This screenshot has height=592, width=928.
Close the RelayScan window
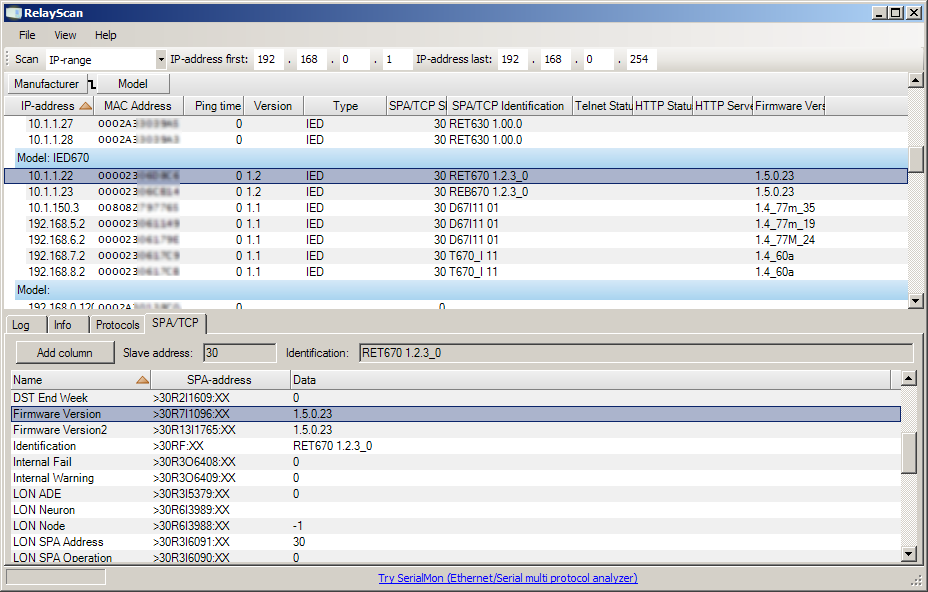tap(913, 13)
